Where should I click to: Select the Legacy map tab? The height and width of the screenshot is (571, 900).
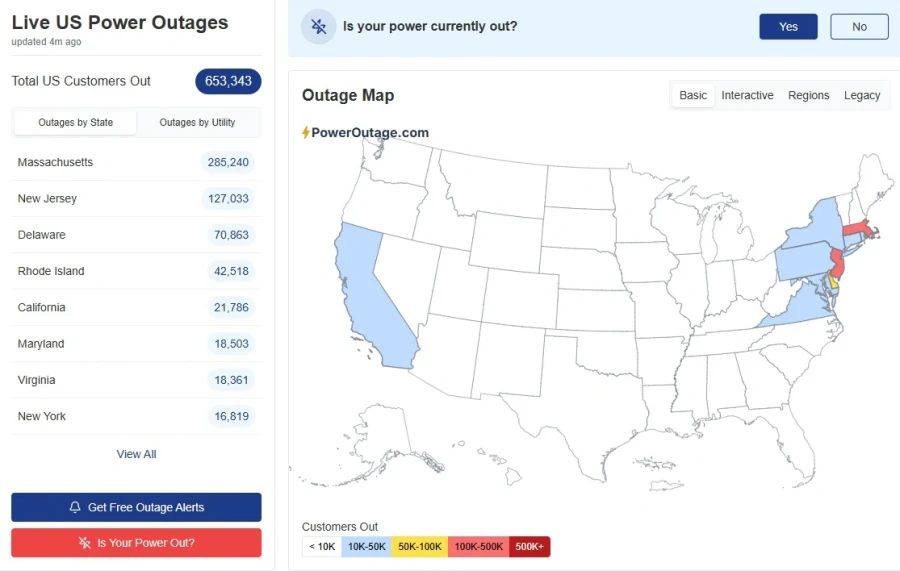[x=862, y=96]
